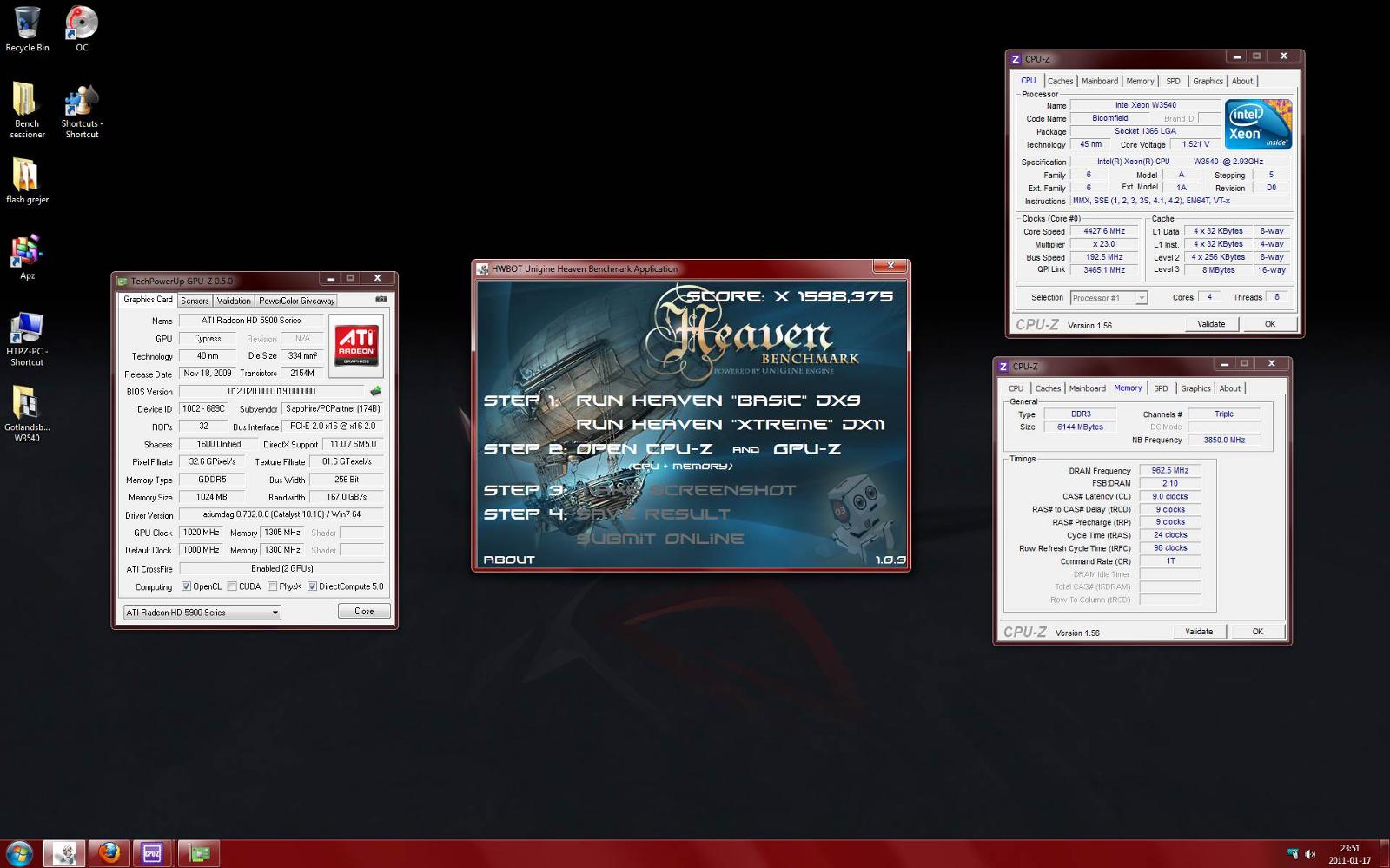Open Graphics tab in lower CPU-Z window
The height and width of the screenshot is (868, 1390).
pyautogui.click(x=1195, y=388)
